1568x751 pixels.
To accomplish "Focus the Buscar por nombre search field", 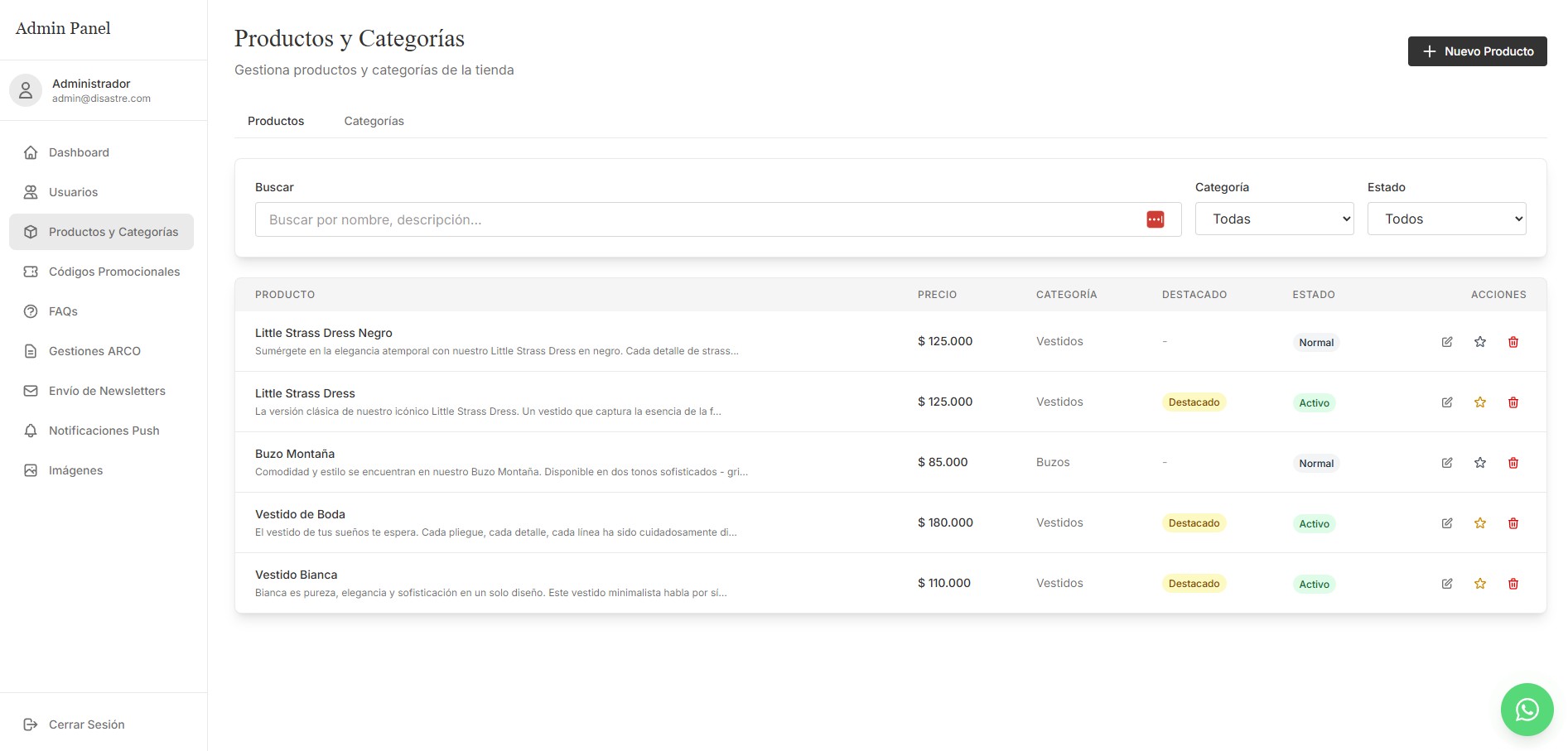I will click(x=718, y=219).
